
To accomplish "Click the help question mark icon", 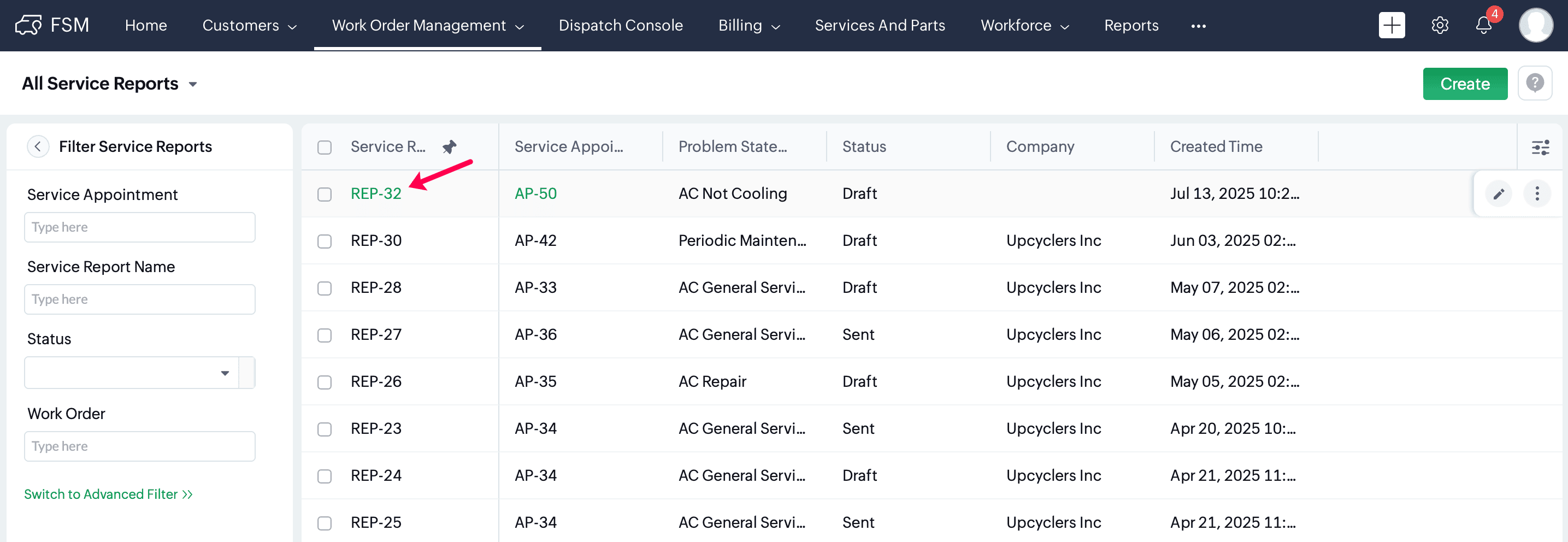I will tap(1535, 84).
